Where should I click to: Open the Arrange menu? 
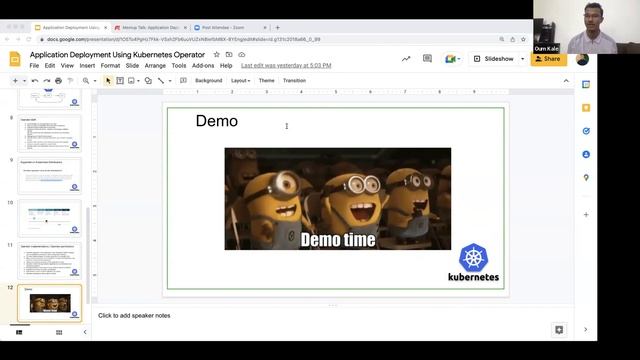click(155, 65)
